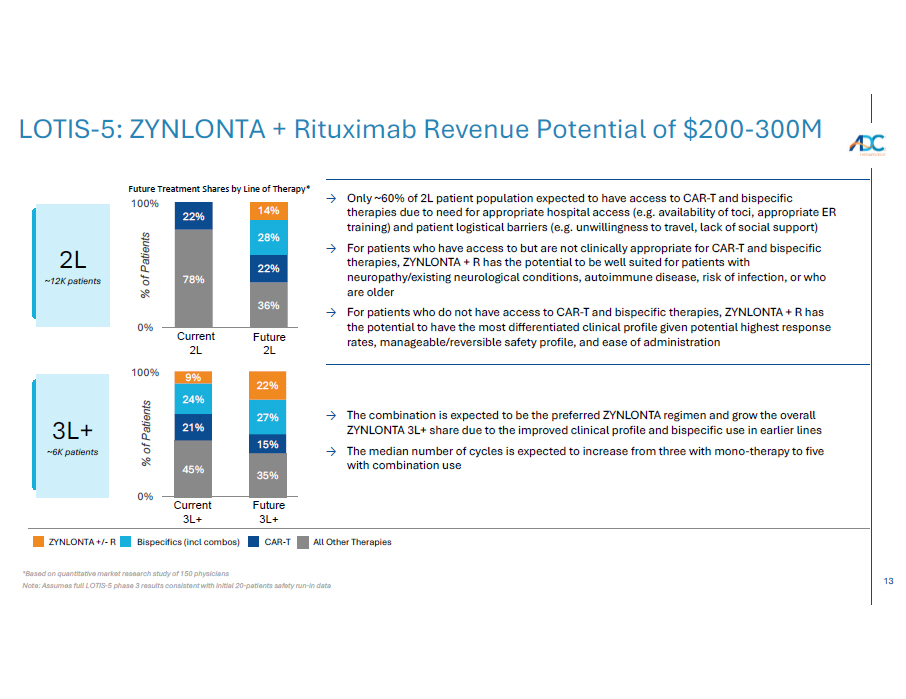The width and height of the screenshot is (906, 699).
Task: Click the chart heading "Future Treatment Shares by Line of Therapy*"
Action: (219, 189)
